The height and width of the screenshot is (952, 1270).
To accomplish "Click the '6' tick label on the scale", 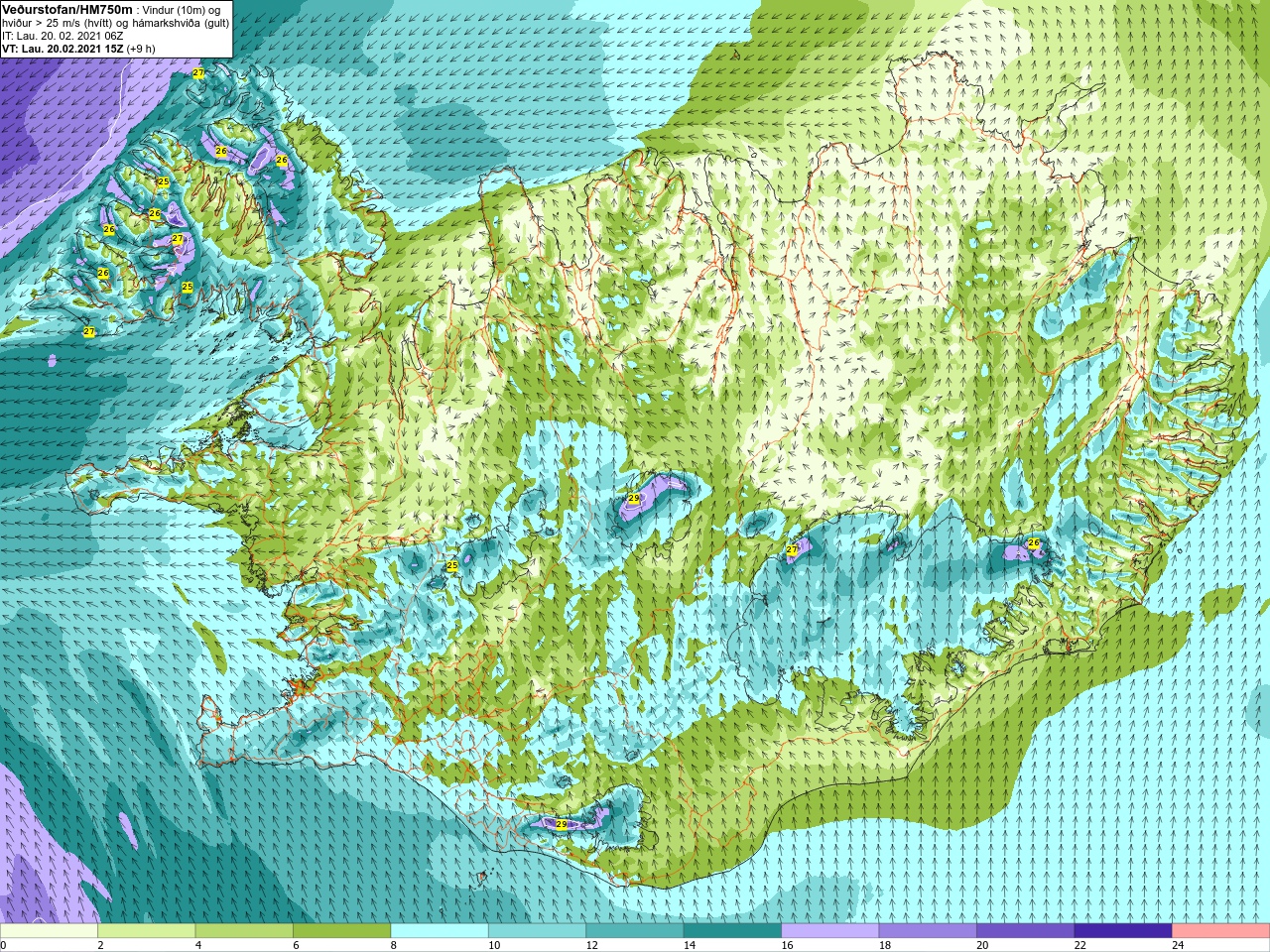I will point(295,945).
